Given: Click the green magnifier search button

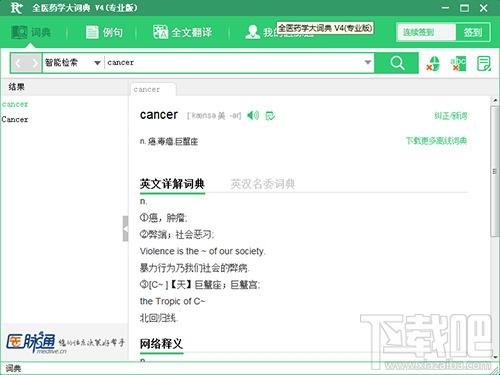Looking at the screenshot, I should point(397,63).
